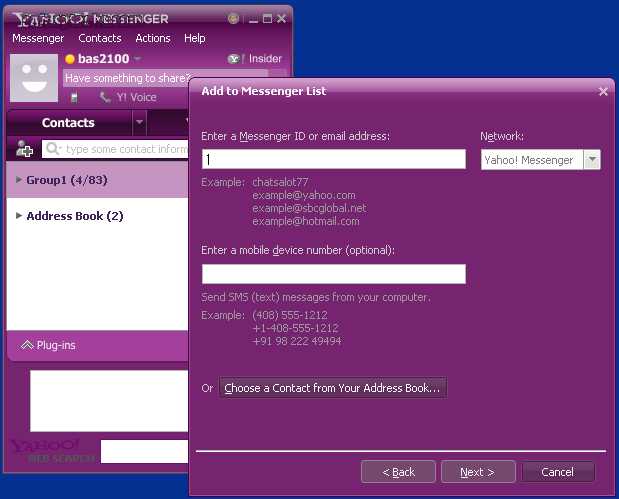Close the Add to Messenger List dialog
The height and width of the screenshot is (499, 619).
coord(603,92)
